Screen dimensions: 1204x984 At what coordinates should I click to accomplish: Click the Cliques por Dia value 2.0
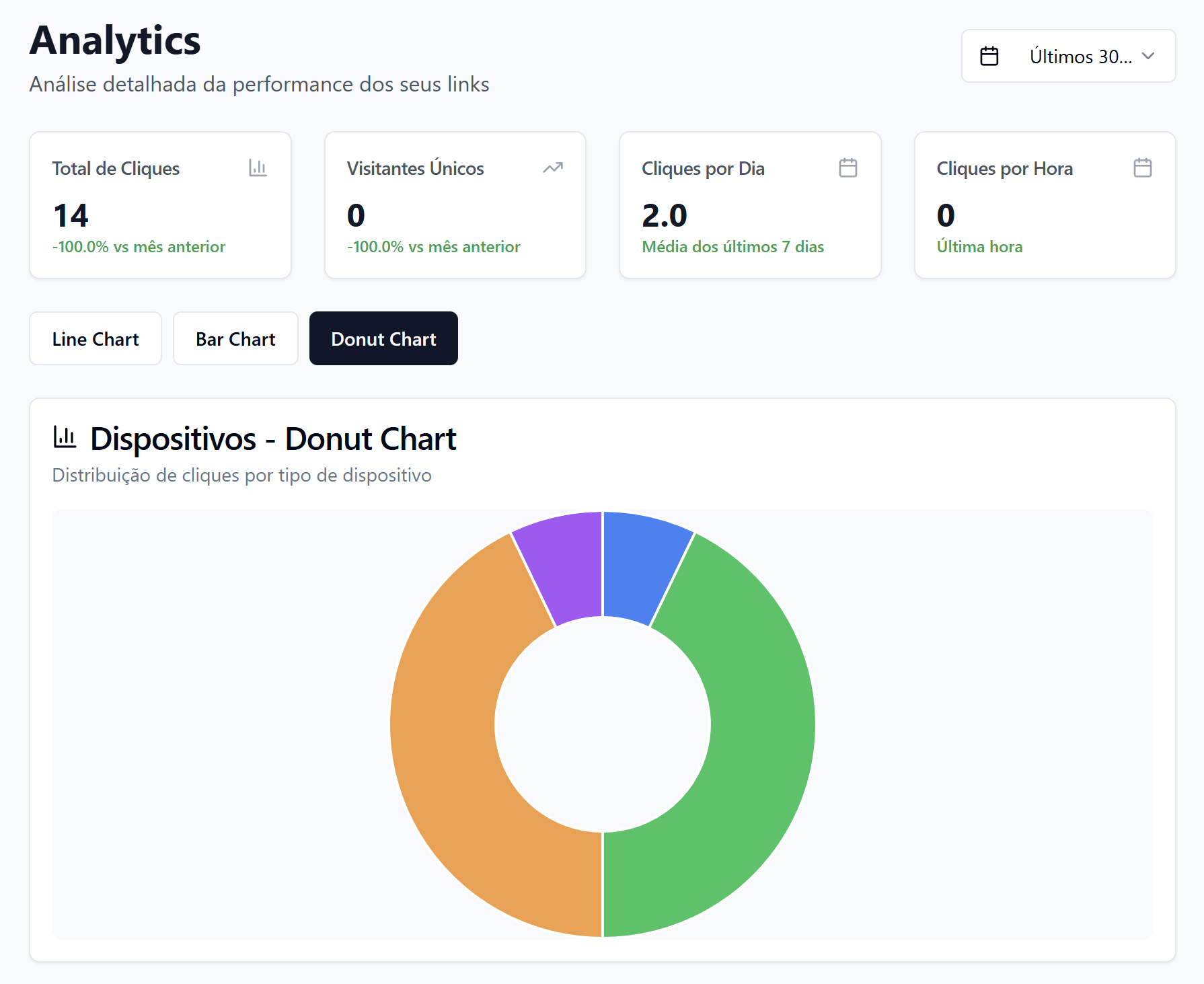(x=664, y=216)
